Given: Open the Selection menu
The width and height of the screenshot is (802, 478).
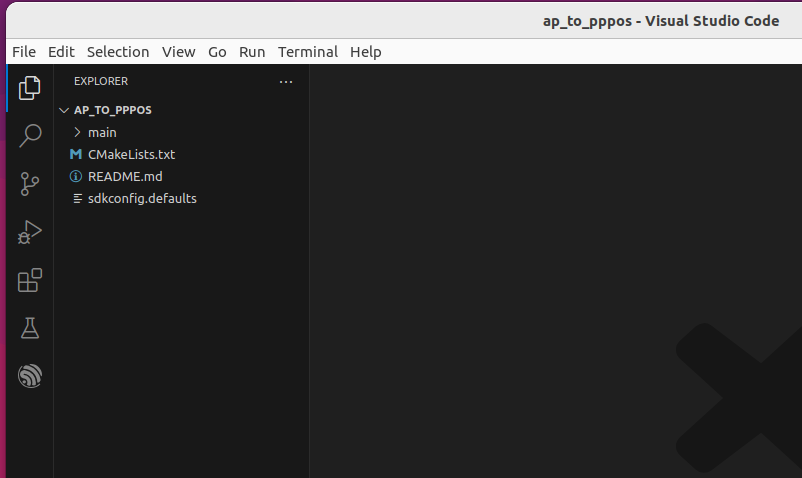Looking at the screenshot, I should [x=118, y=52].
